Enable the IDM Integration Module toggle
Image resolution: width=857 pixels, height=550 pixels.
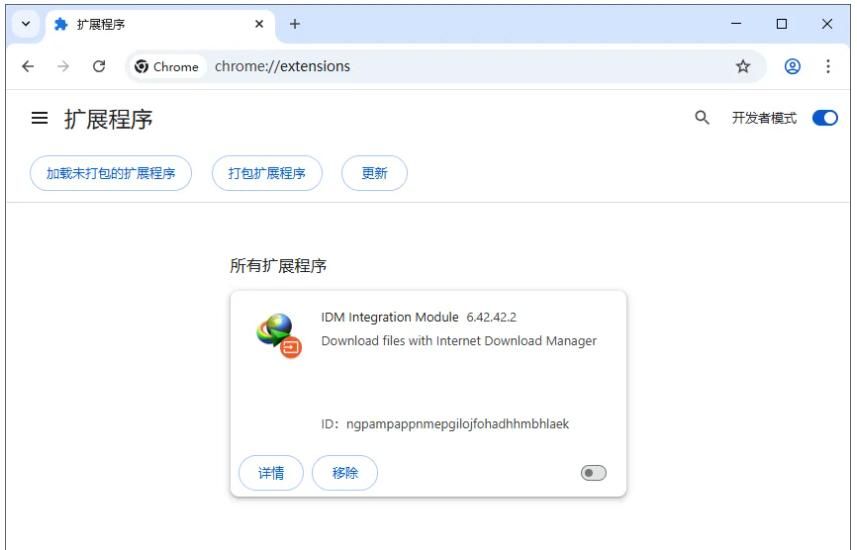pos(594,473)
